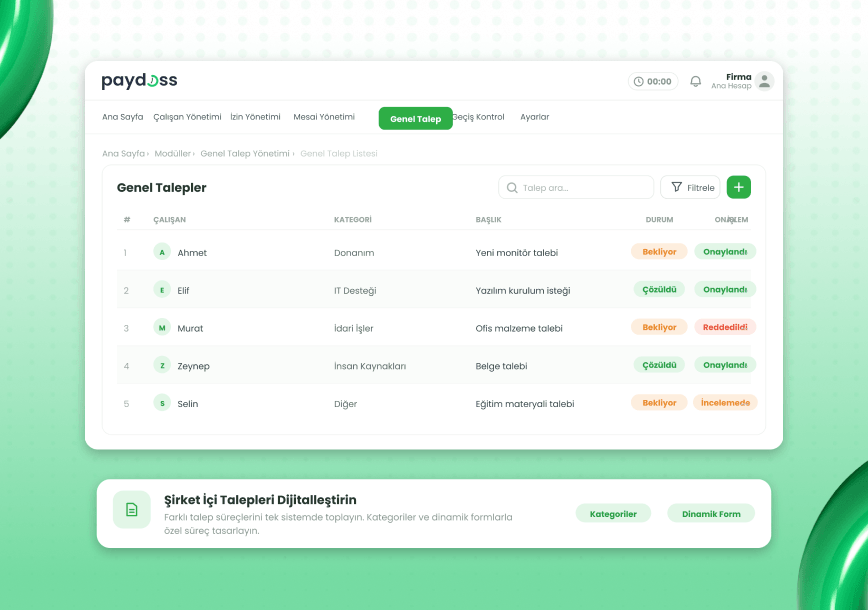Click Genel Talep Listesi breadcrumb
Viewport: 868px width, 610px height.
click(339, 153)
